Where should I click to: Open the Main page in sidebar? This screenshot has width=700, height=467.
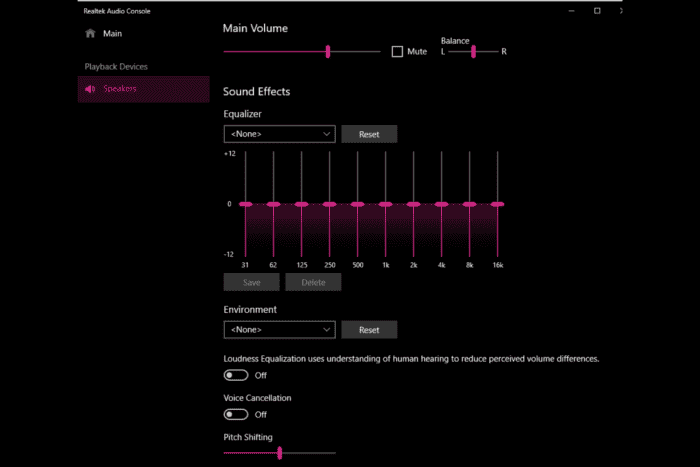pos(111,33)
